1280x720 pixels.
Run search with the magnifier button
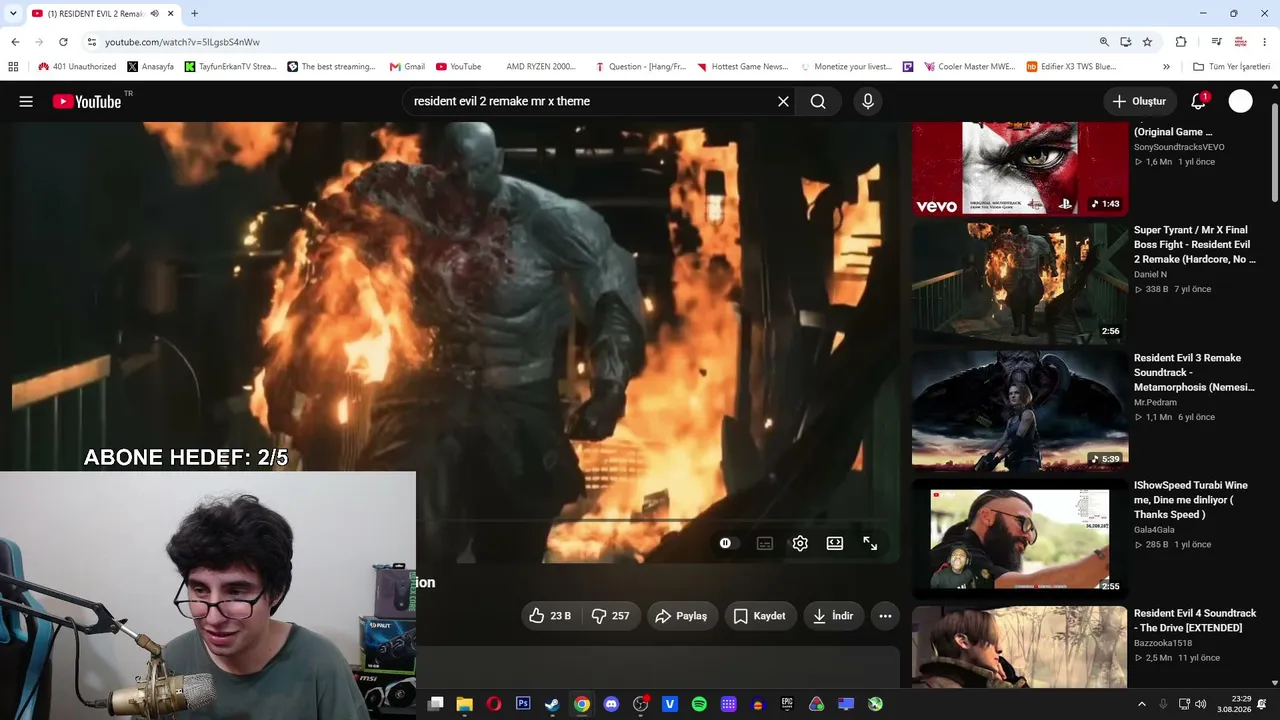[x=818, y=101]
